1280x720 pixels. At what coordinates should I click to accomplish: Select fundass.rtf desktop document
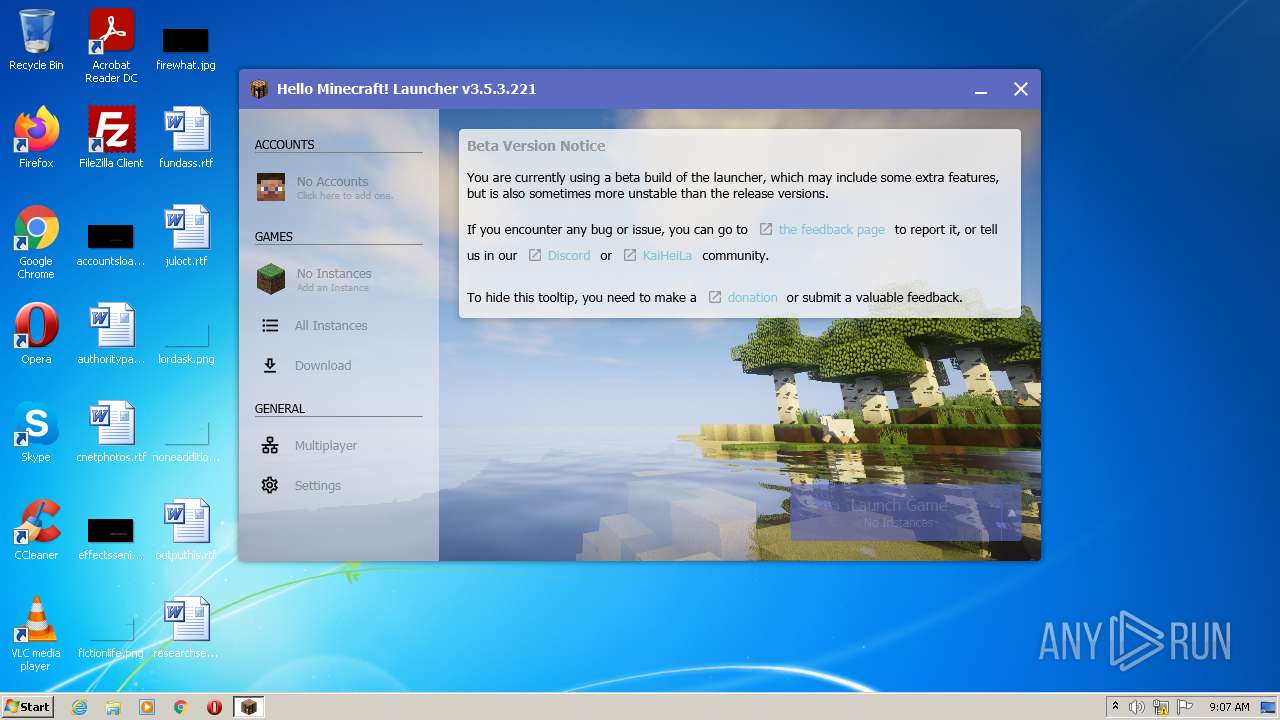pyautogui.click(x=186, y=138)
